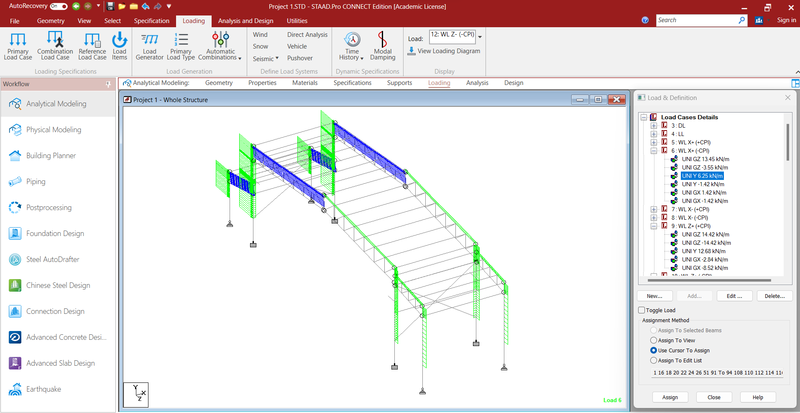800x413 pixels.
Task: Open the Specification ribbon tab
Action: (x=152, y=21)
